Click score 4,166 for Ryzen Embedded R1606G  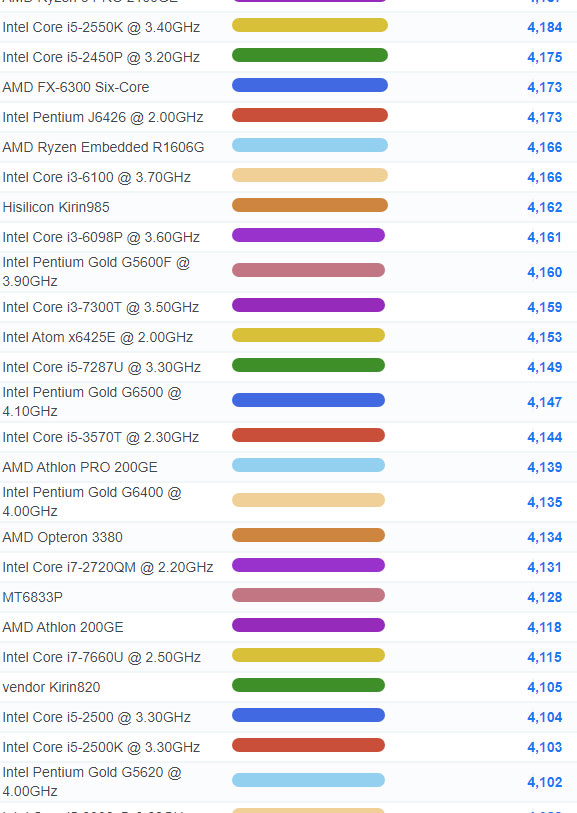tap(544, 148)
